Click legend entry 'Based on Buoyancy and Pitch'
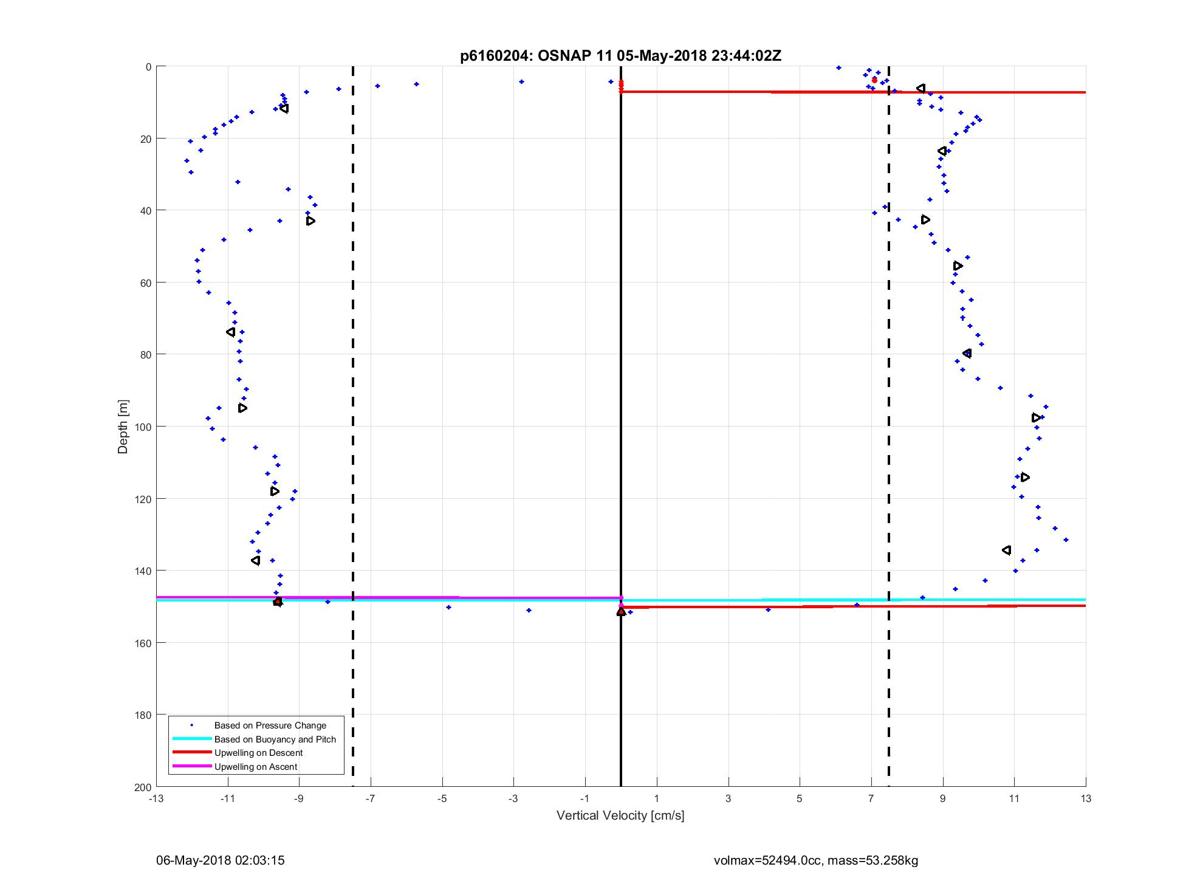The image size is (1200, 885). tap(275, 738)
